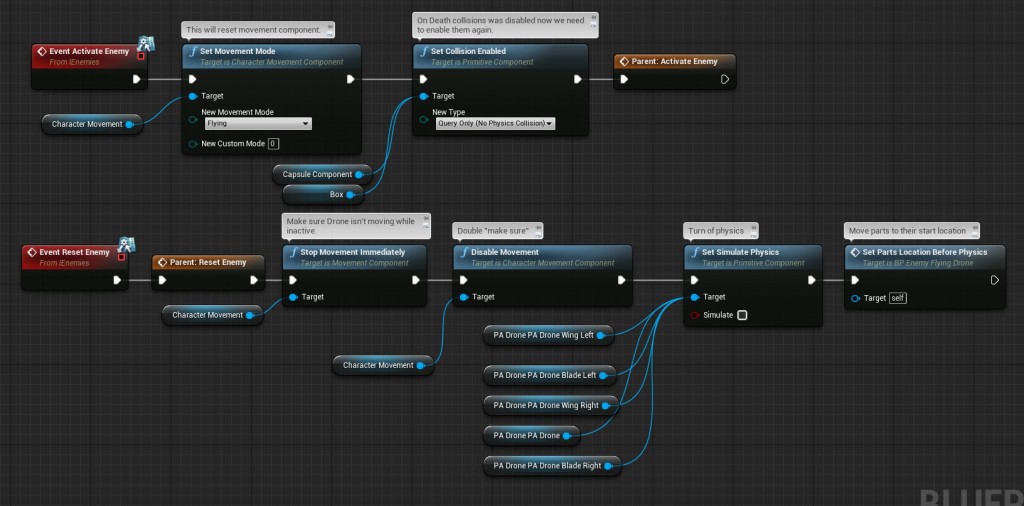
Task: Click the exec output pin of Set Simulate Physics
Action: click(812, 280)
